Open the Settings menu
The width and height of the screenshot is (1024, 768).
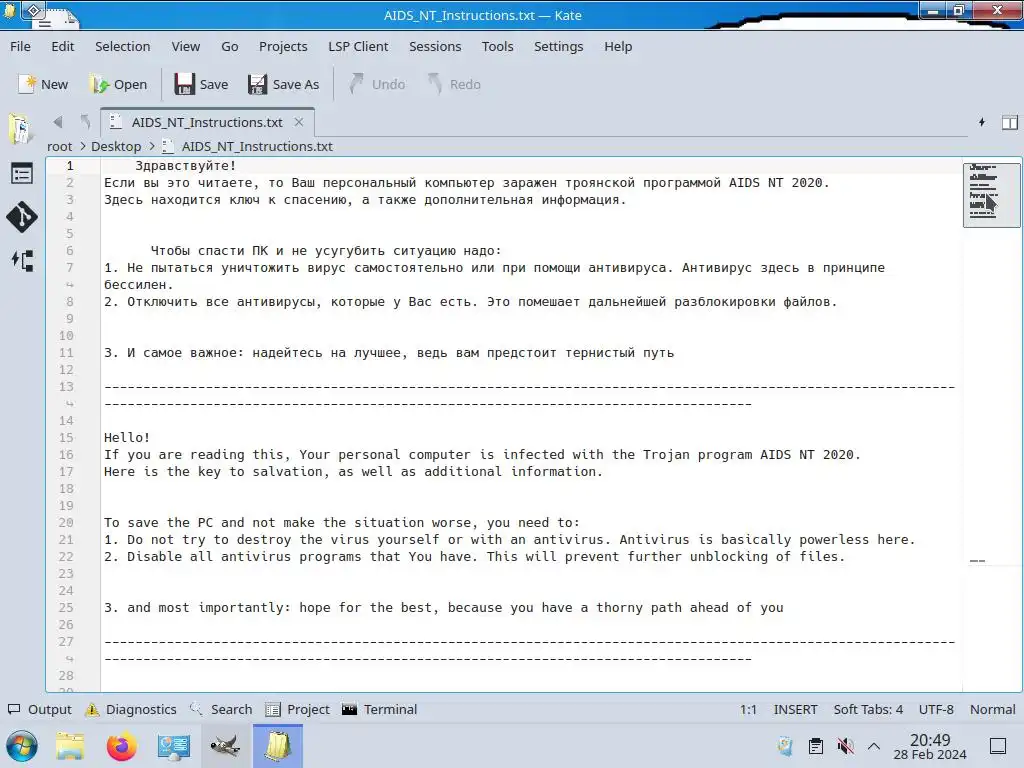558,46
